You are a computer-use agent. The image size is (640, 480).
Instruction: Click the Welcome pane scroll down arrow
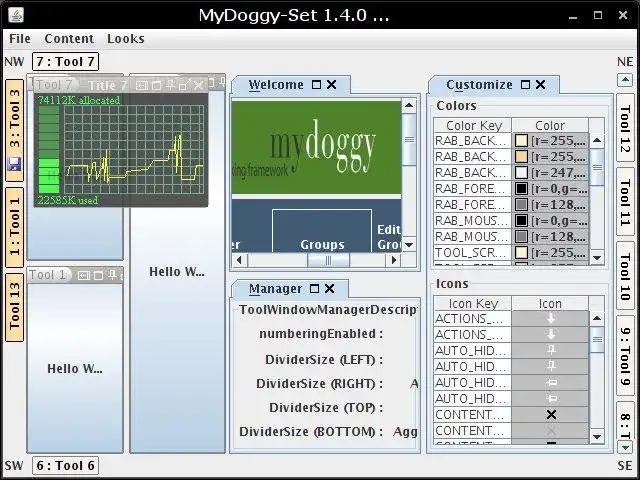[409, 244]
